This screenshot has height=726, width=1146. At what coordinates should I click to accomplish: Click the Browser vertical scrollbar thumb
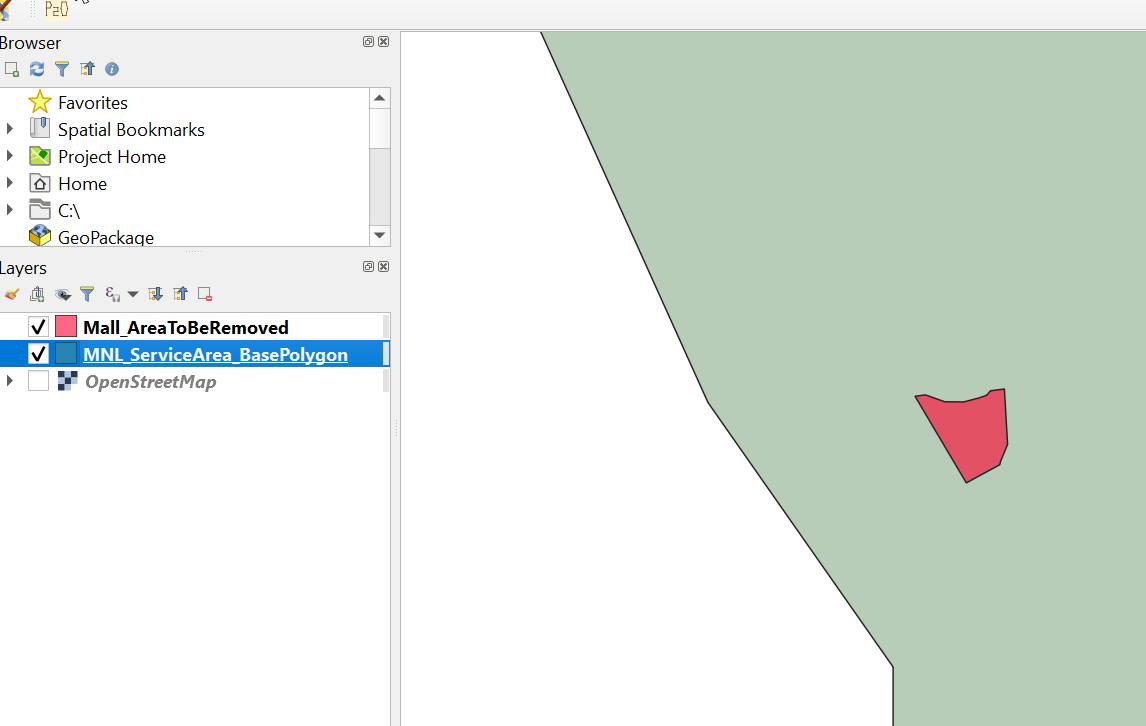[x=379, y=129]
